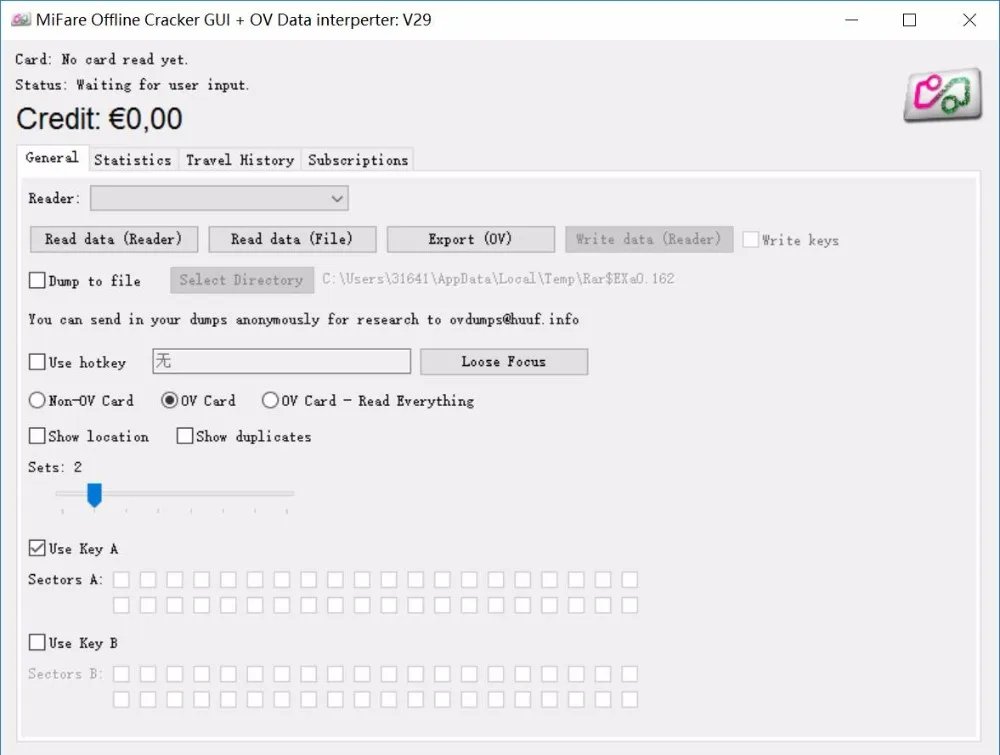This screenshot has width=1000, height=755.
Task: Click the hotkey input field
Action: coord(281,361)
